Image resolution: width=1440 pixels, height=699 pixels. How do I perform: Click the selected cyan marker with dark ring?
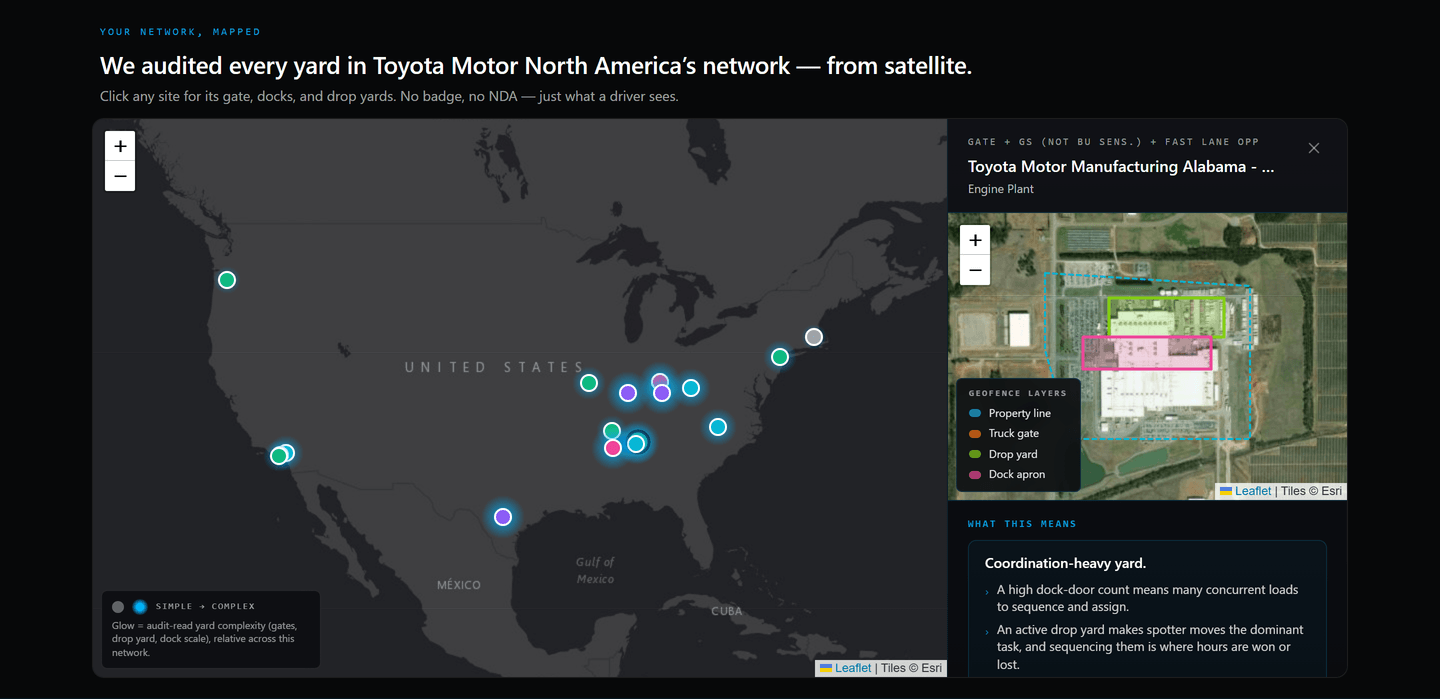[637, 442]
